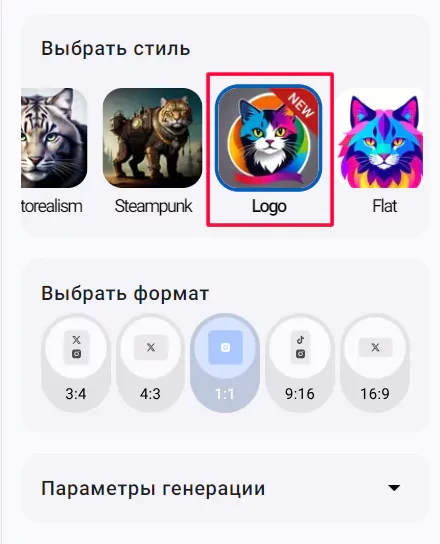Viewport: 440px width, 544px height.
Task: Open the Параметры генерации section title
Action: tap(153, 488)
